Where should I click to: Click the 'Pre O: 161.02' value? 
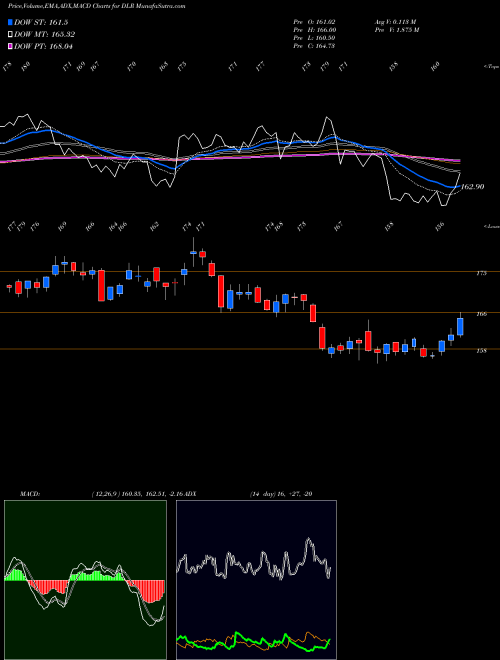[x=314, y=22]
